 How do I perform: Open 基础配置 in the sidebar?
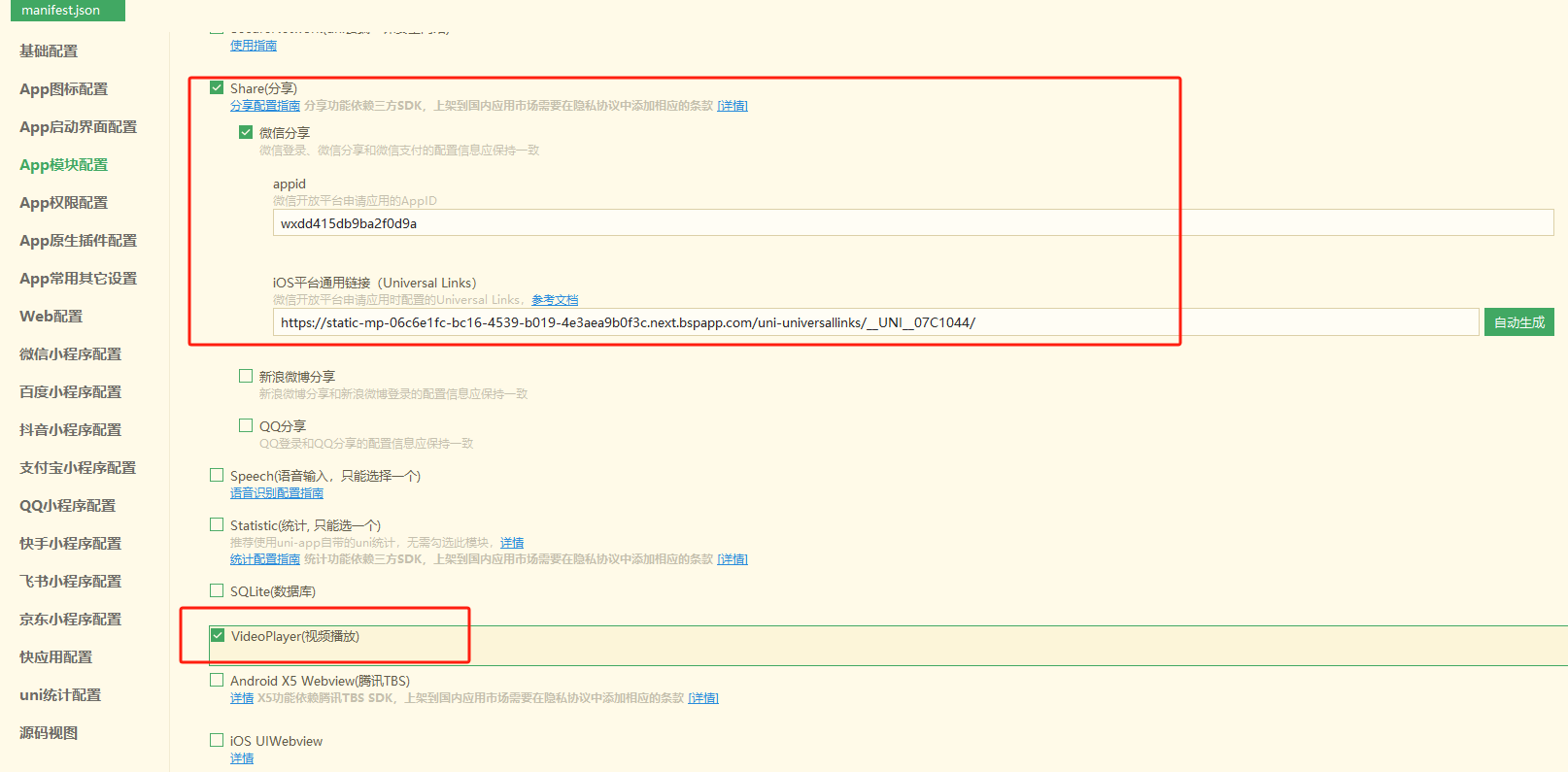click(x=49, y=51)
